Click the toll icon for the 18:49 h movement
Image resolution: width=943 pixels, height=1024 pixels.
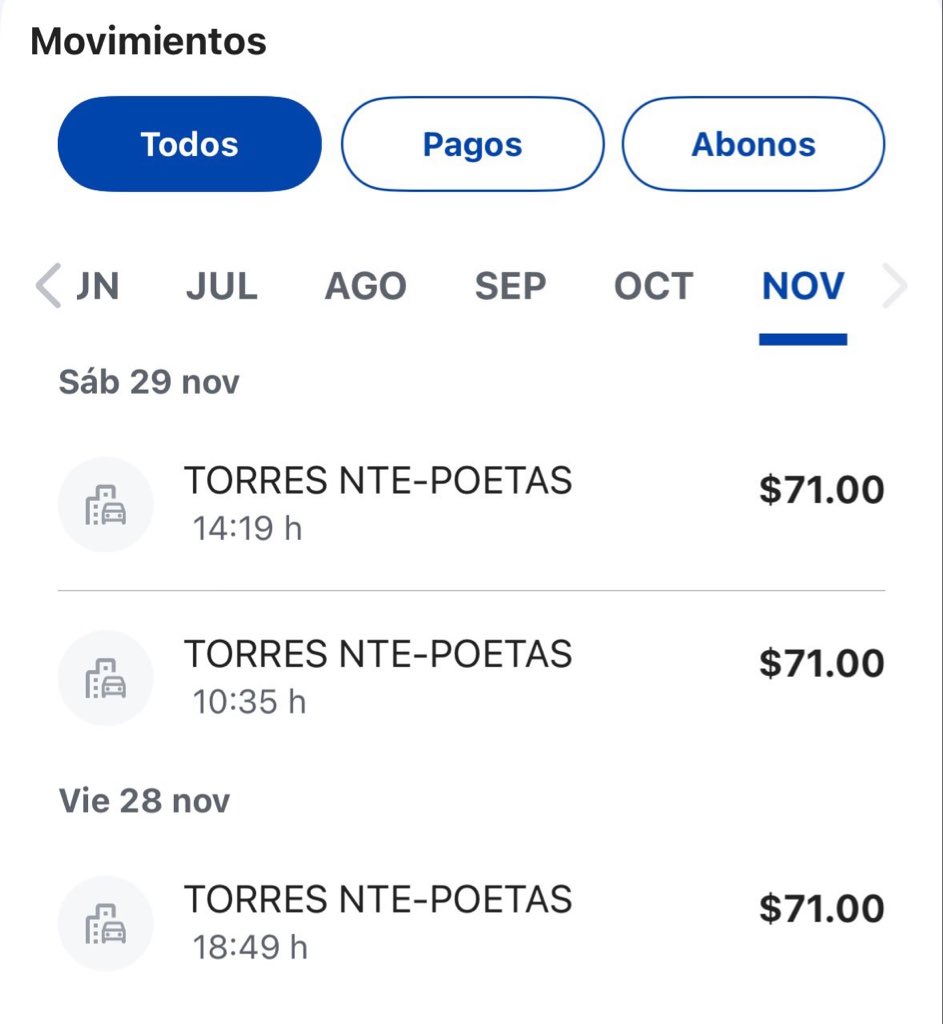click(105, 924)
